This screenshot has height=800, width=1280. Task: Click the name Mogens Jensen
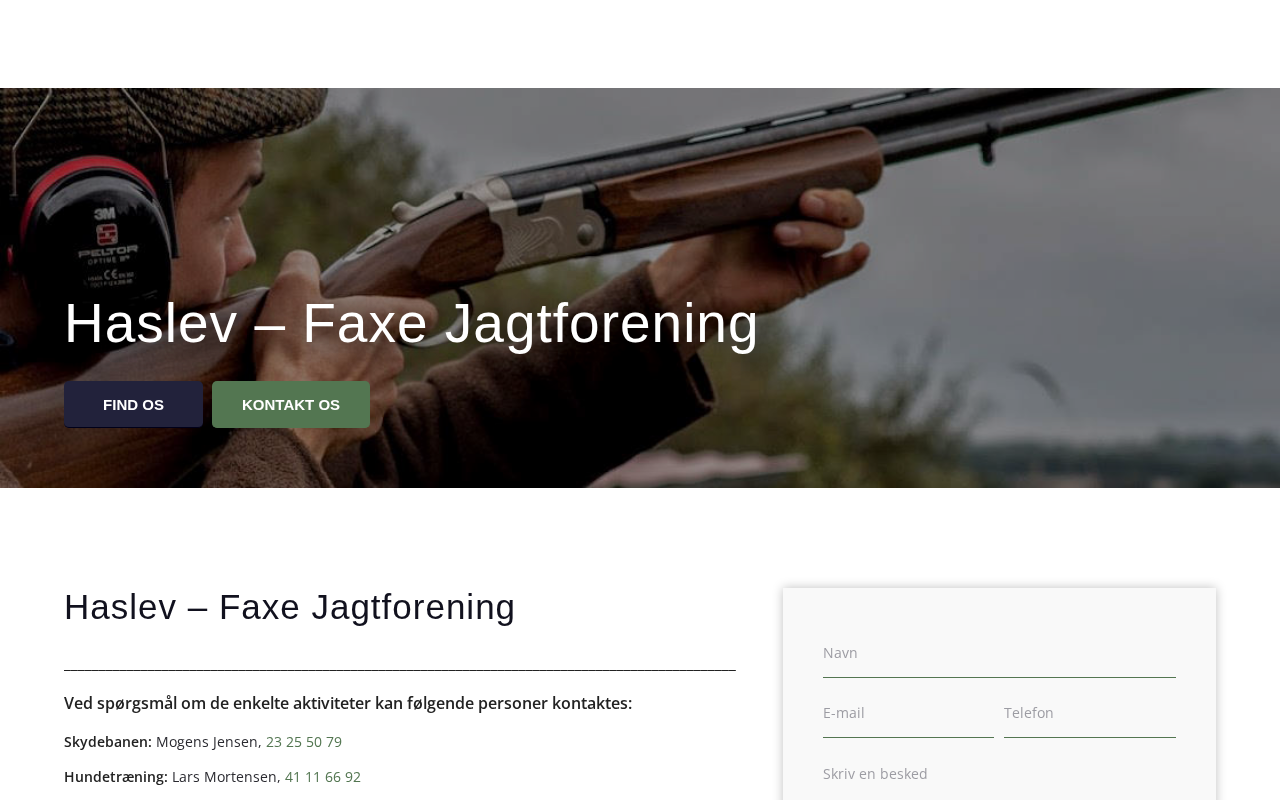(207, 742)
